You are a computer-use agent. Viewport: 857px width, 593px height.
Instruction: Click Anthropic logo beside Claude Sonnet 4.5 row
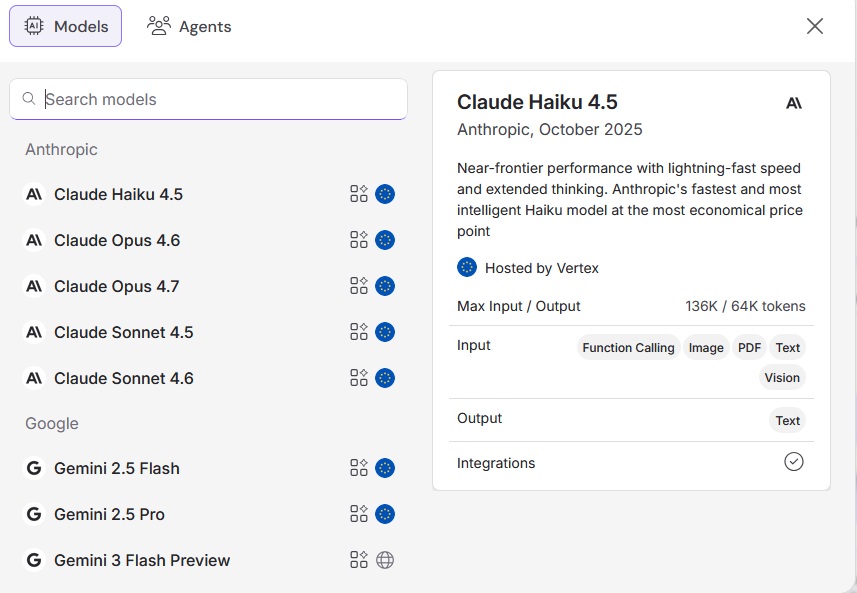click(34, 332)
